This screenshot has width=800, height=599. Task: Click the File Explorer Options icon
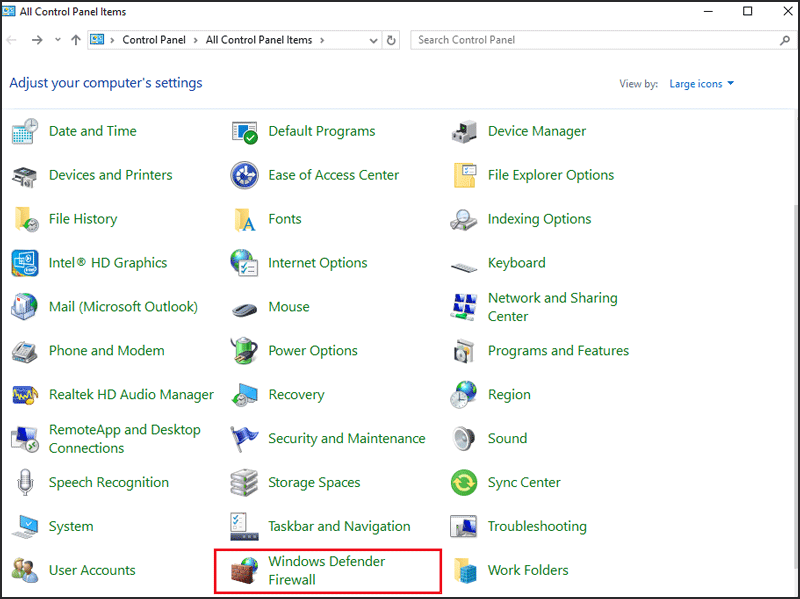(464, 176)
